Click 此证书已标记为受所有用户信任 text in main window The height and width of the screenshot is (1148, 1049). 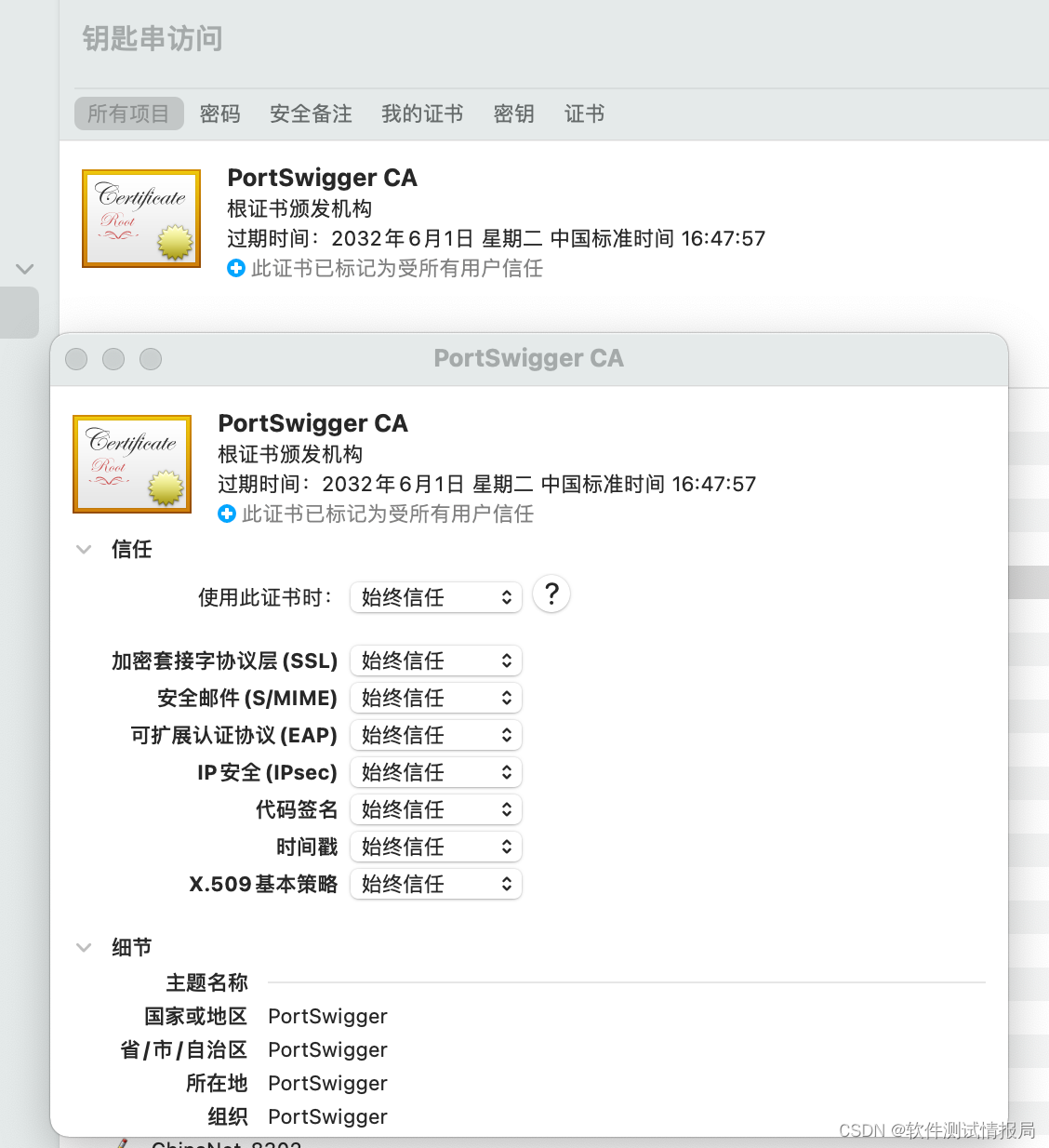pos(397,268)
